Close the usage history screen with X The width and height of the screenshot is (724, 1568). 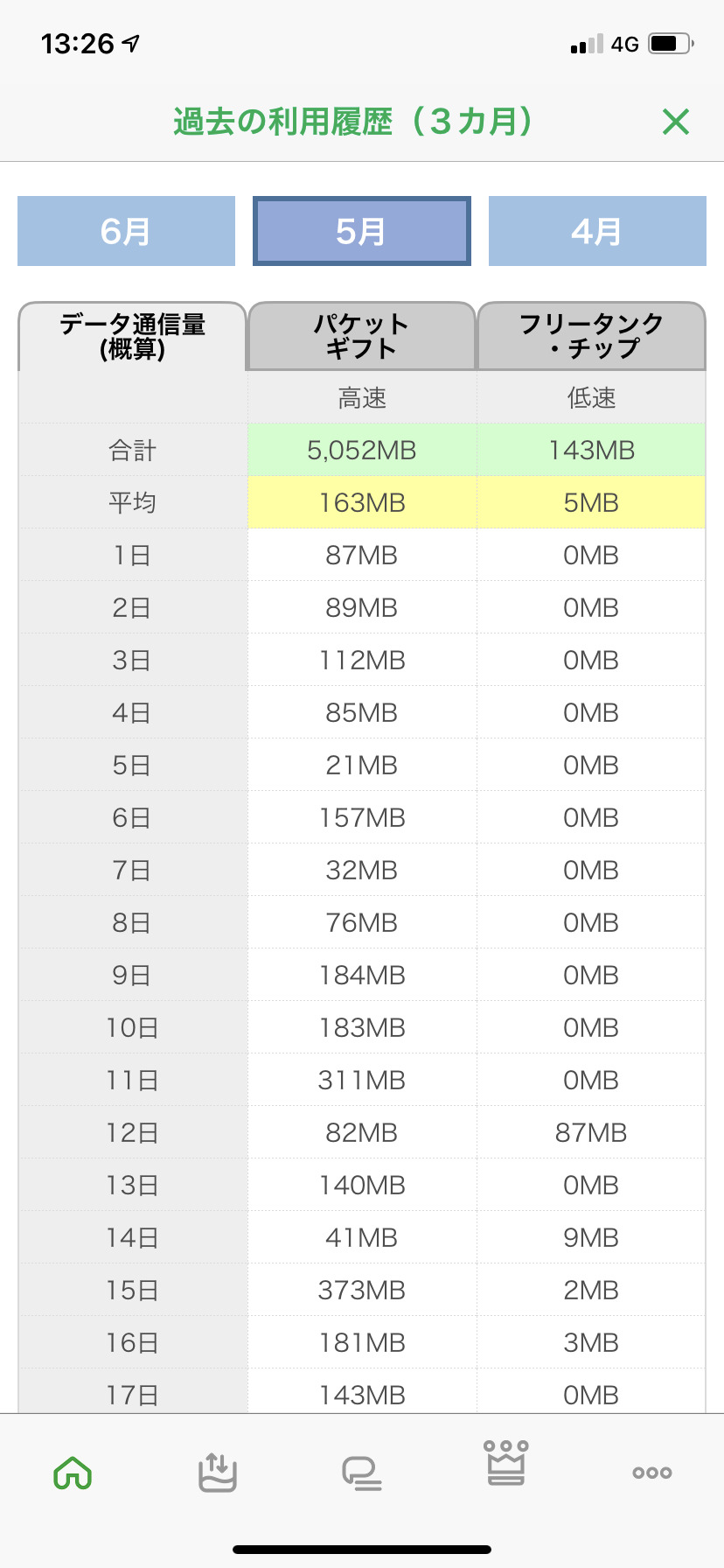pyautogui.click(x=676, y=122)
